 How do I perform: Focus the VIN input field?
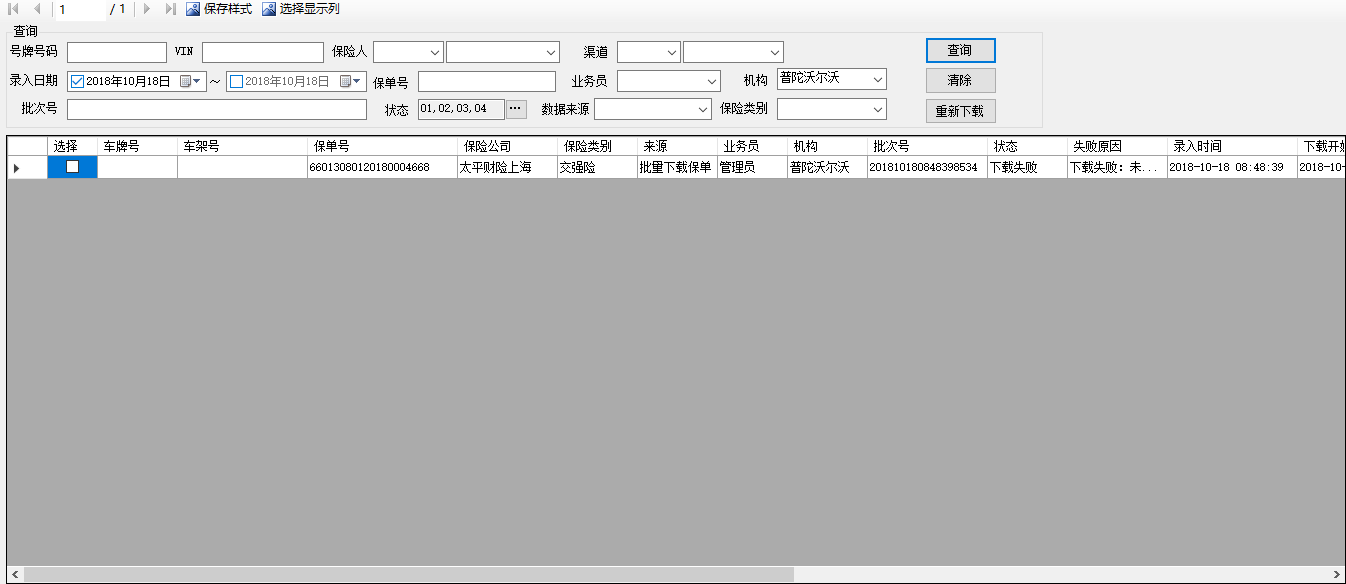[263, 52]
